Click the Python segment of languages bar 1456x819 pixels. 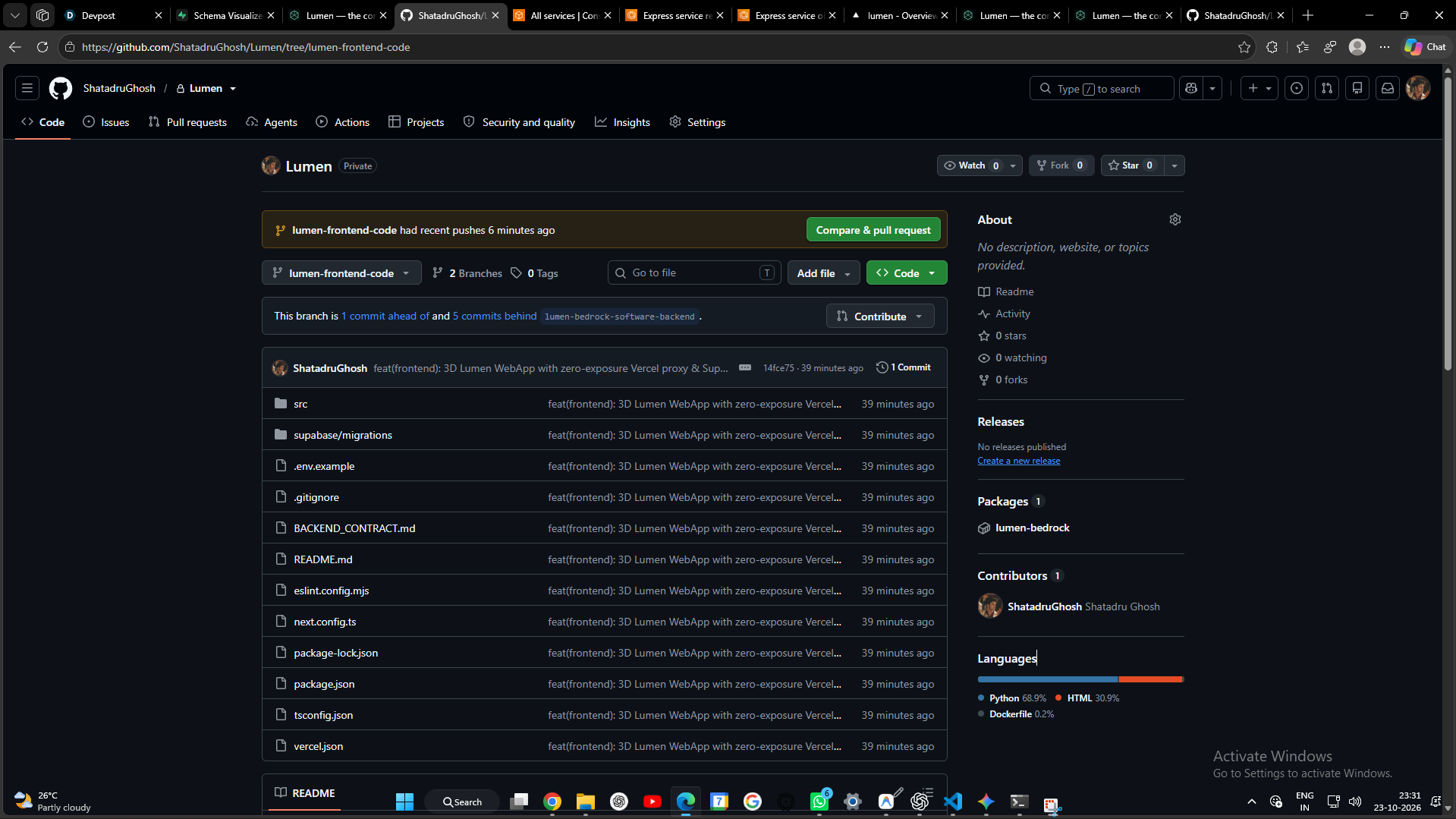[x=1048, y=679]
